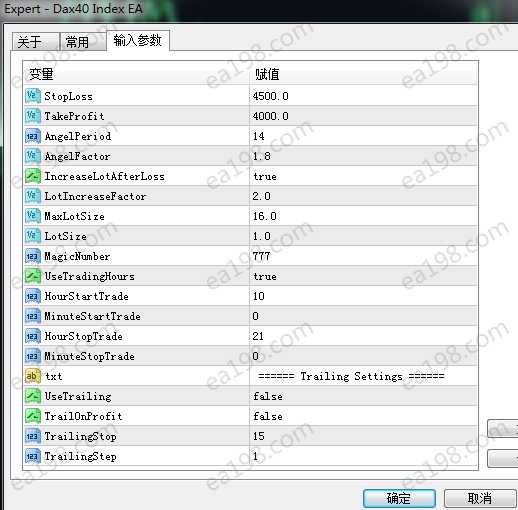Click the txt string-type icon
This screenshot has height=510, width=518.
pos(33,376)
